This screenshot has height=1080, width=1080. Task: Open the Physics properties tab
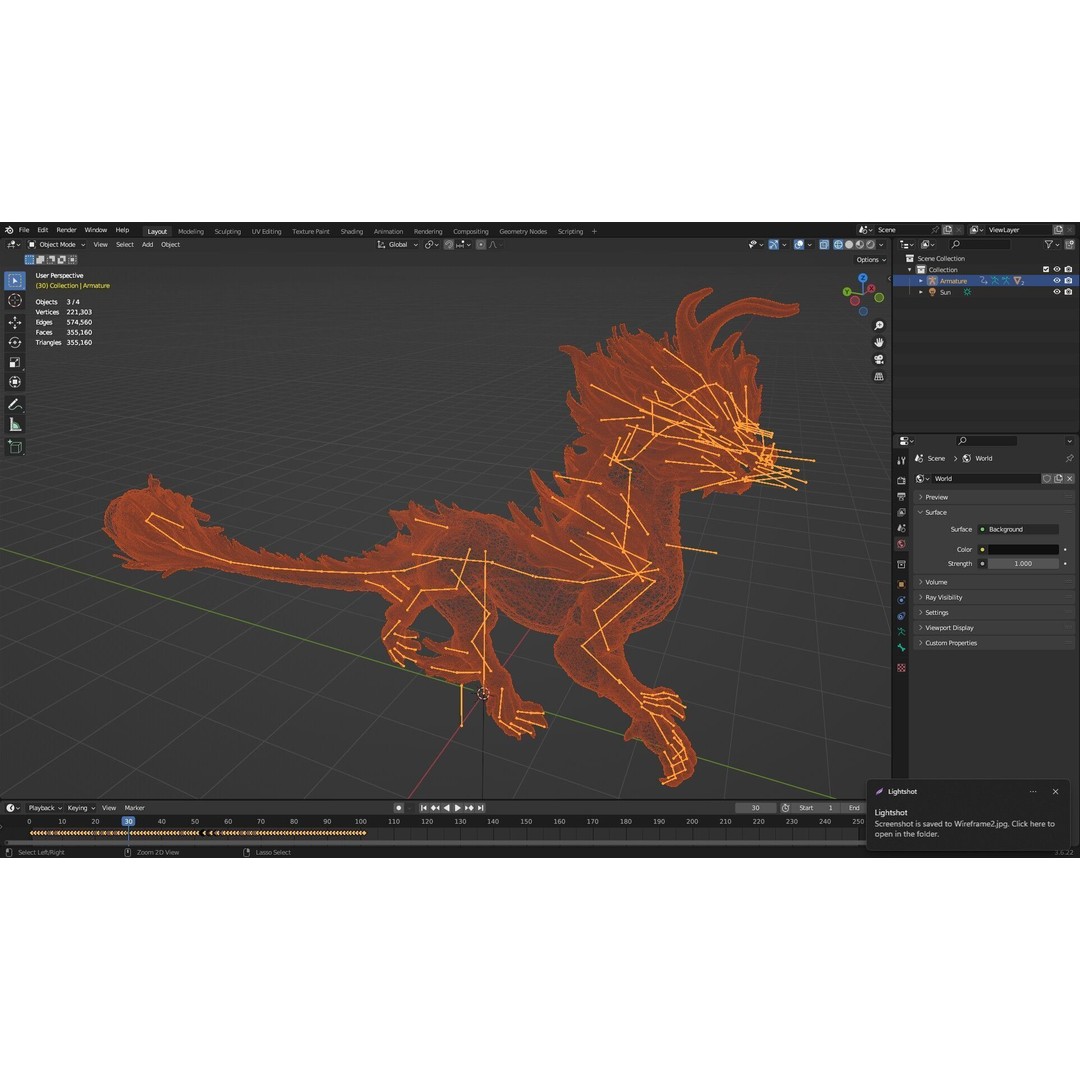[901, 600]
